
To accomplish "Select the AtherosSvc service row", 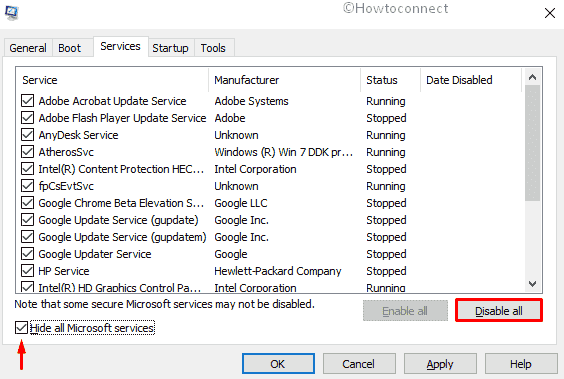I will click(269, 152).
